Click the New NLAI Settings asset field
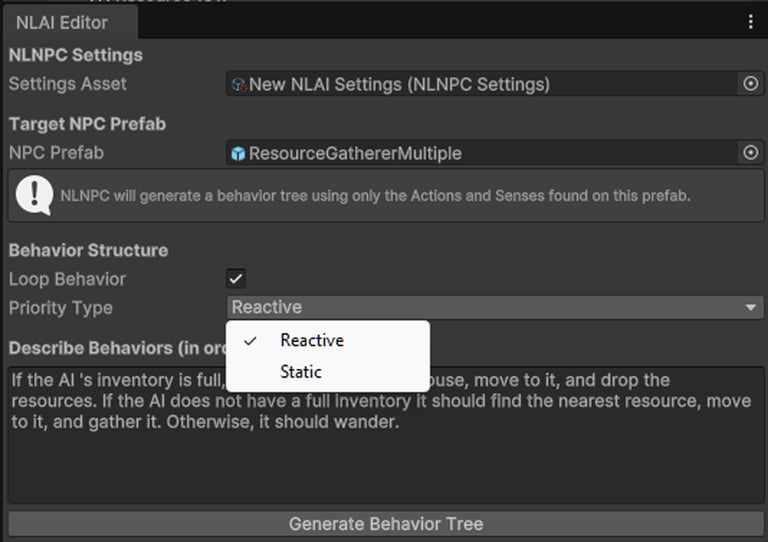The height and width of the screenshot is (542, 768). (x=480, y=84)
